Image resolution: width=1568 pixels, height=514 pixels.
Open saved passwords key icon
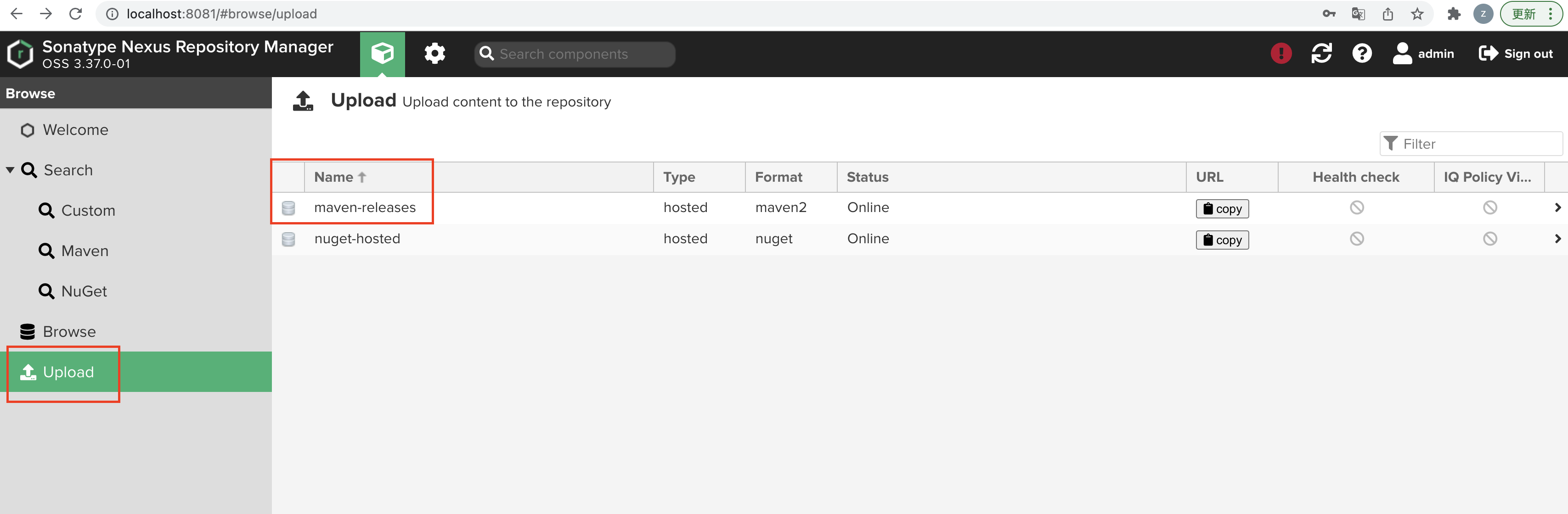click(x=1329, y=13)
